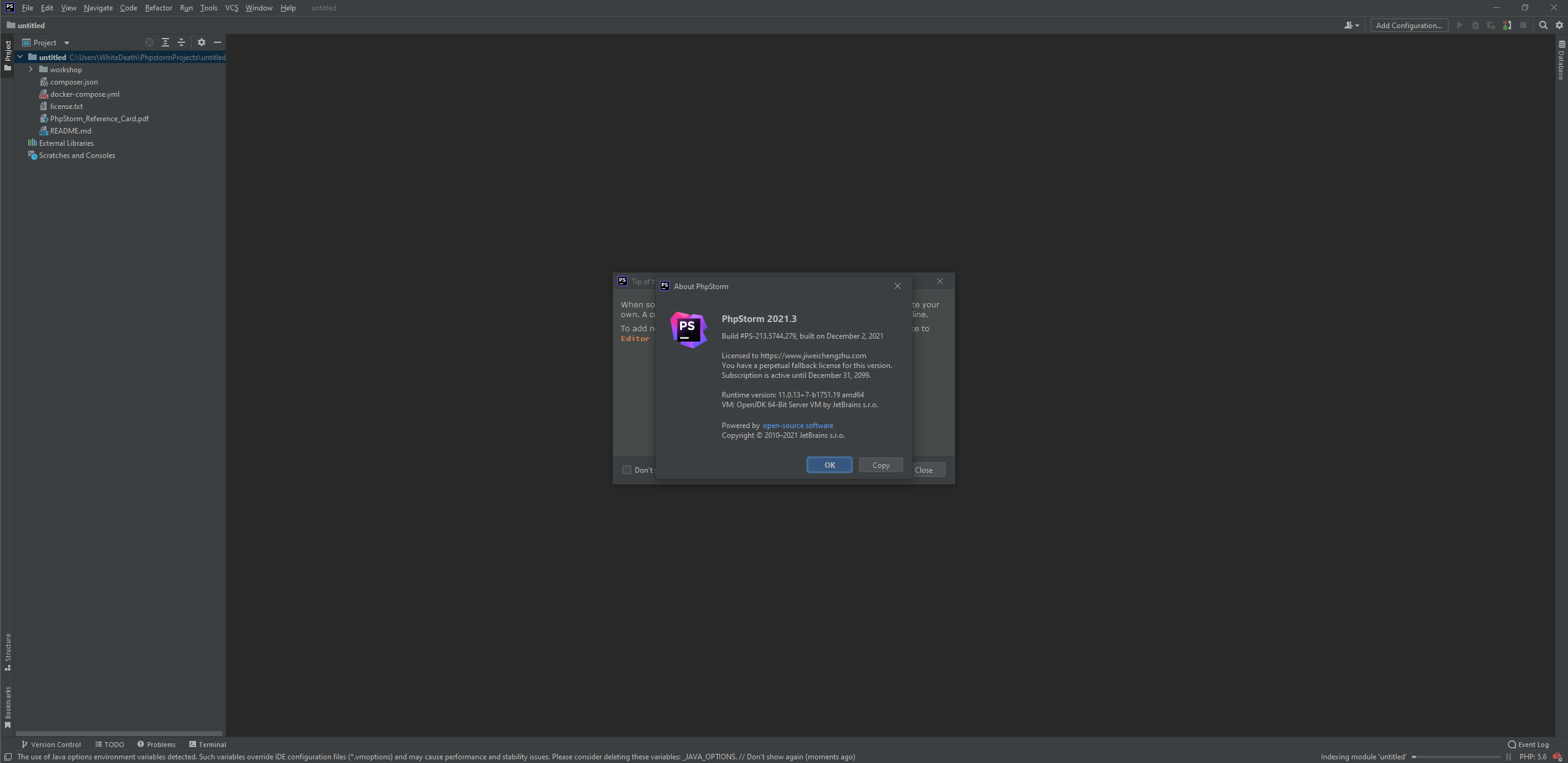Collapse the untitled root folder
1568x763 pixels.
(x=20, y=57)
